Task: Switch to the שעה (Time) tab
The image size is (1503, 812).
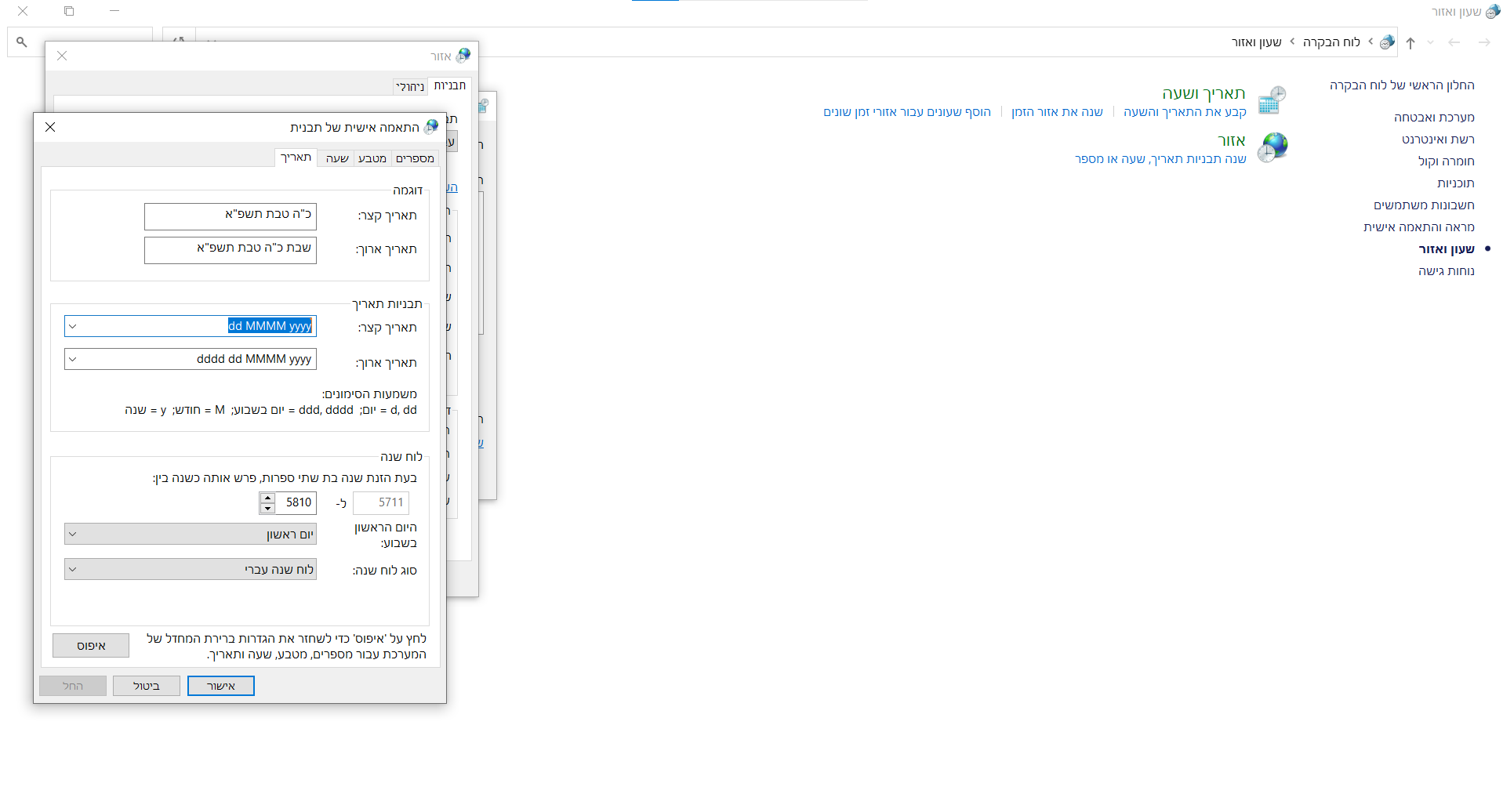Action: click(337, 158)
